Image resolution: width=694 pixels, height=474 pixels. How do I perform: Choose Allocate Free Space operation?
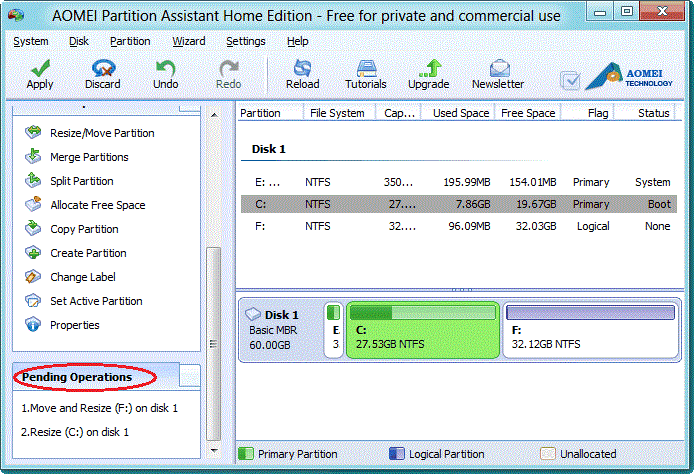pos(98,205)
